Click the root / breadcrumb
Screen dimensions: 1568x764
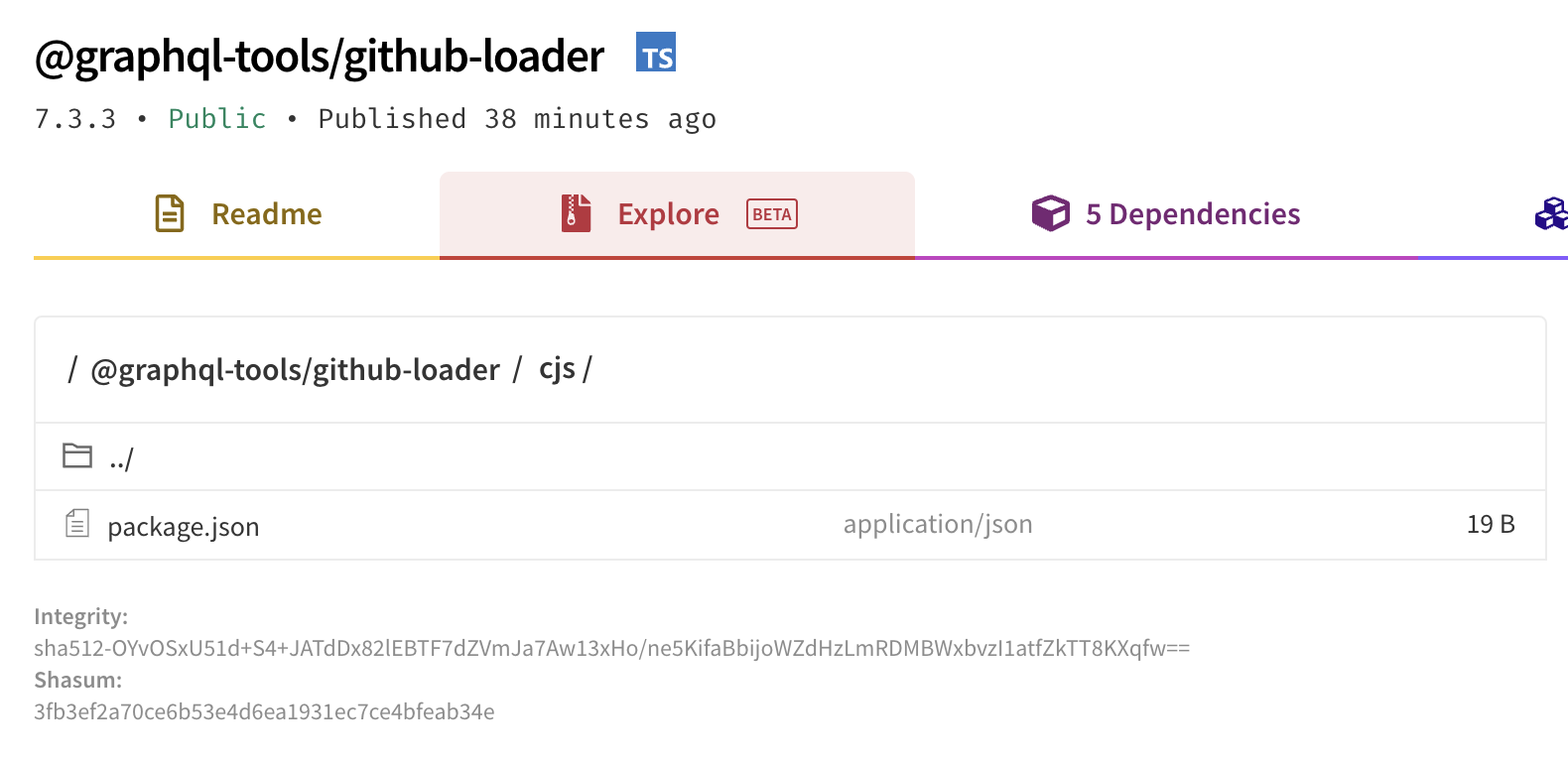coord(69,369)
